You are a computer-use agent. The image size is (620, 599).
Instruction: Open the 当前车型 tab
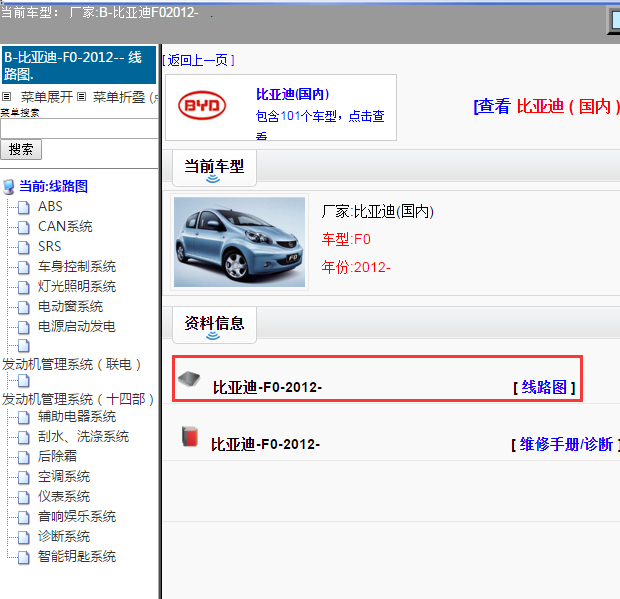pyautogui.click(x=214, y=168)
